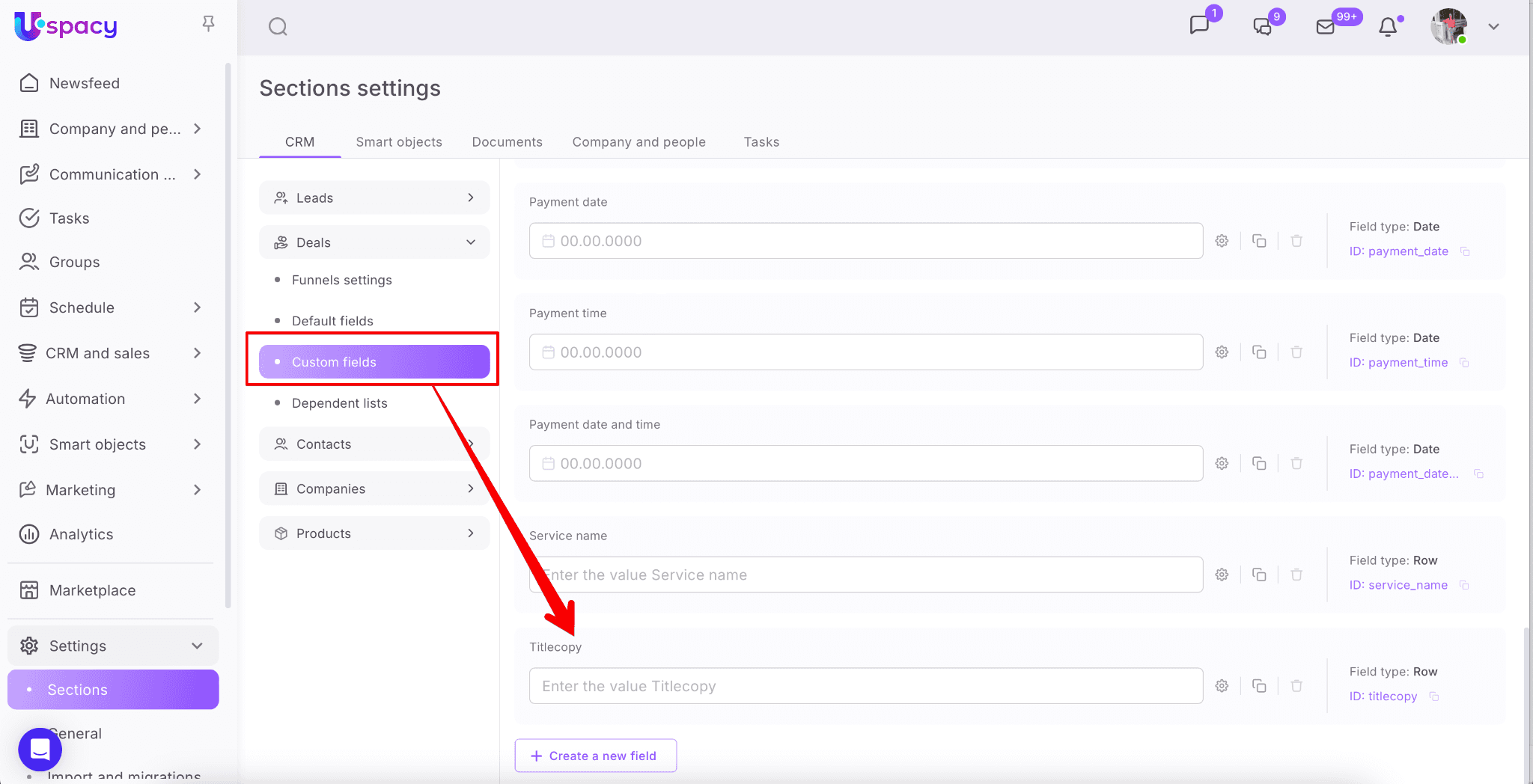This screenshot has height=784, width=1533.
Task: Switch to the Documents tab
Action: click(507, 142)
